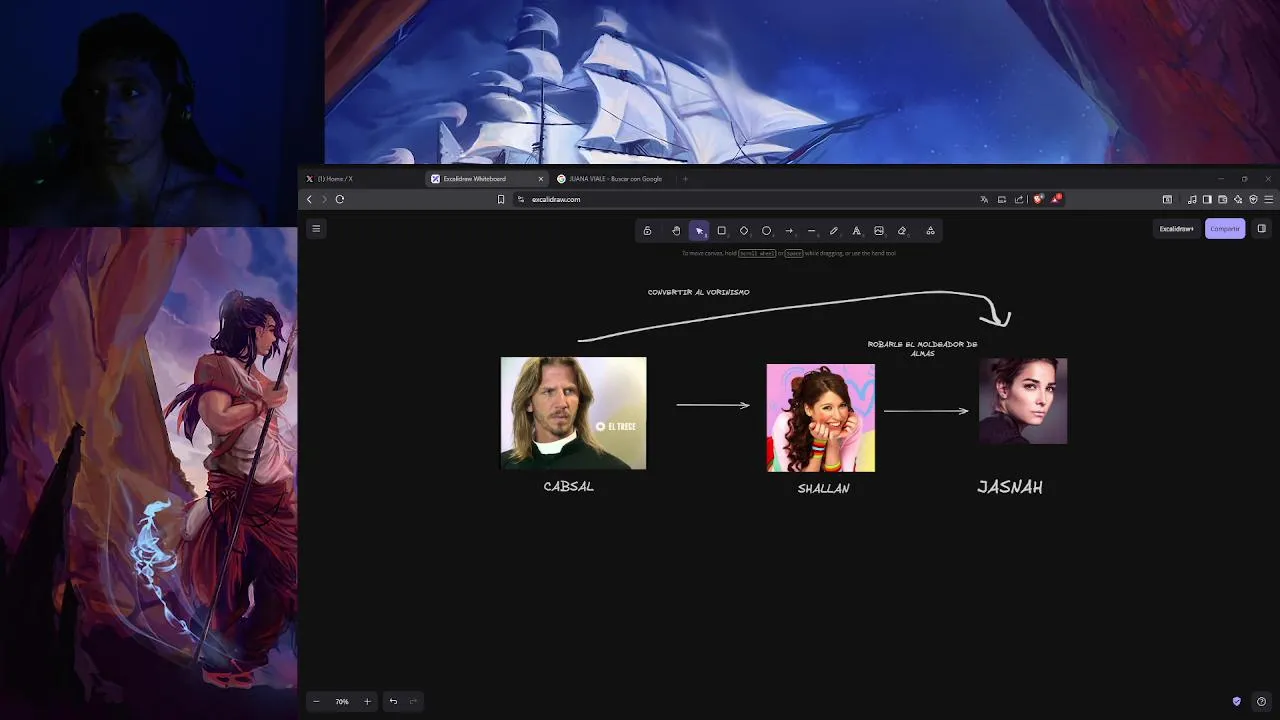Viewport: 1280px width, 720px height.
Task: Toggle the lock tool active padlock
Action: [x=647, y=231]
